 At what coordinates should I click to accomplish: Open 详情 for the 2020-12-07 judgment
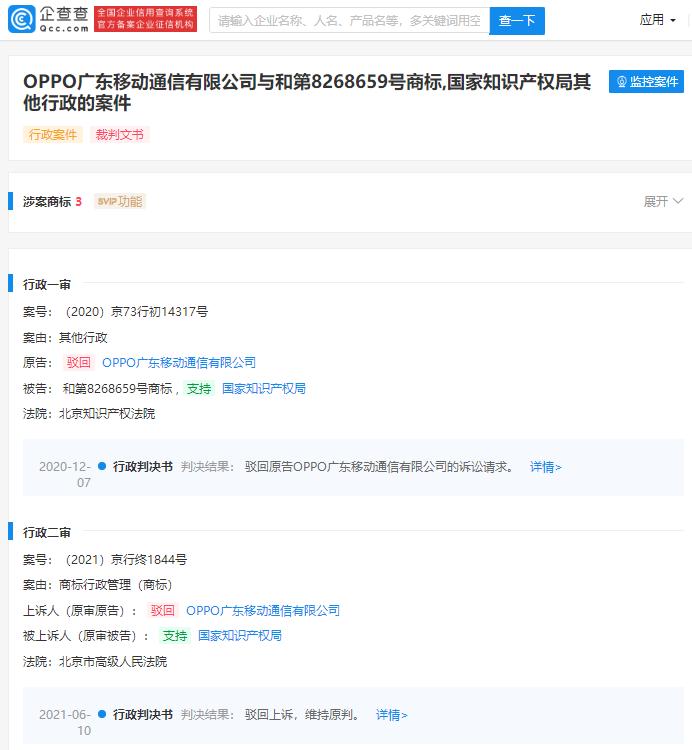(545, 467)
